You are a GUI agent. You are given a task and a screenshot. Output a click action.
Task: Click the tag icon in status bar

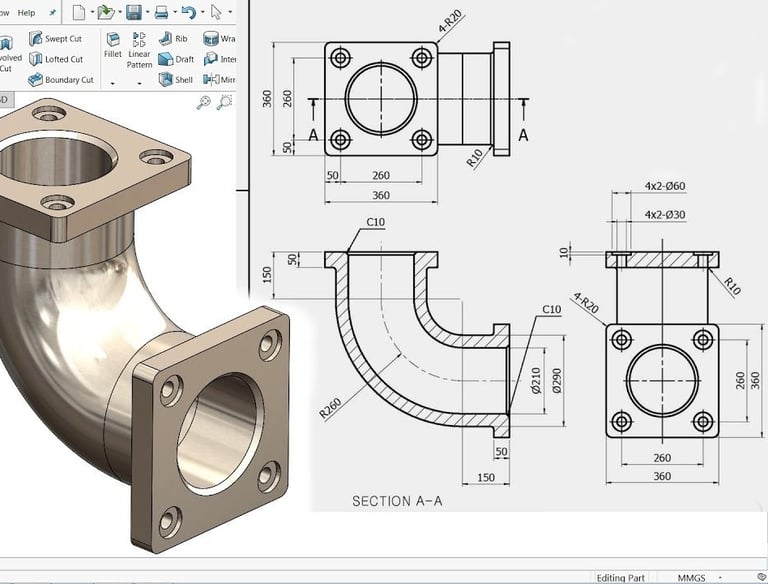coord(762,578)
